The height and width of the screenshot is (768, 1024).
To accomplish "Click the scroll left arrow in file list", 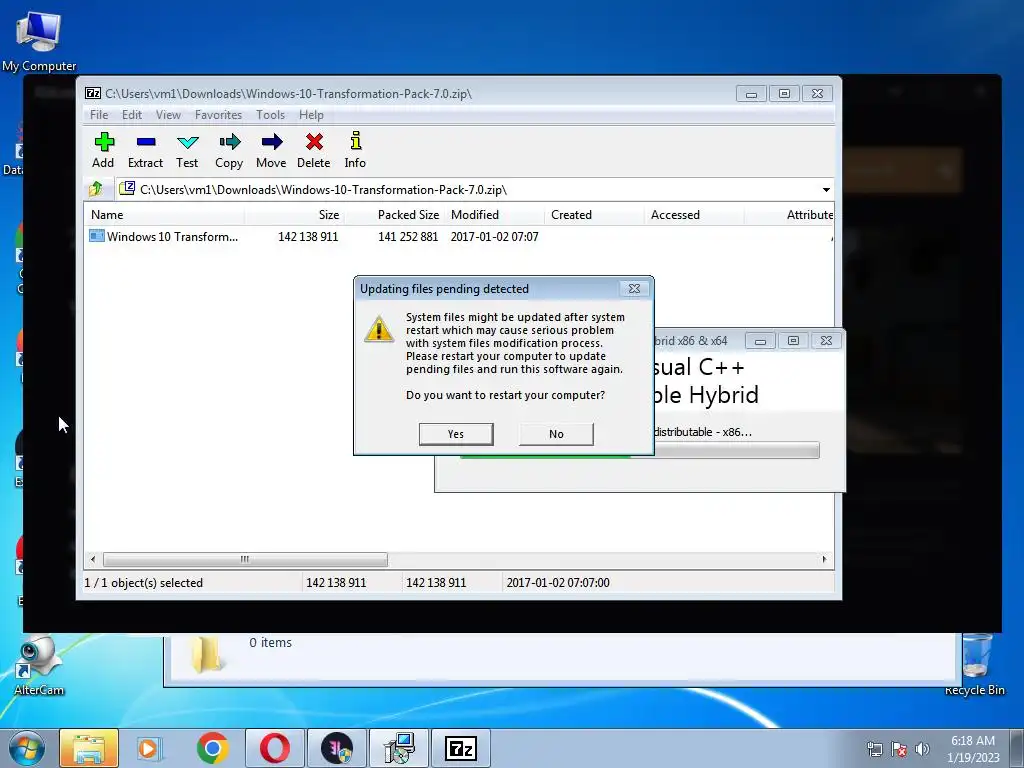I will point(93,560).
